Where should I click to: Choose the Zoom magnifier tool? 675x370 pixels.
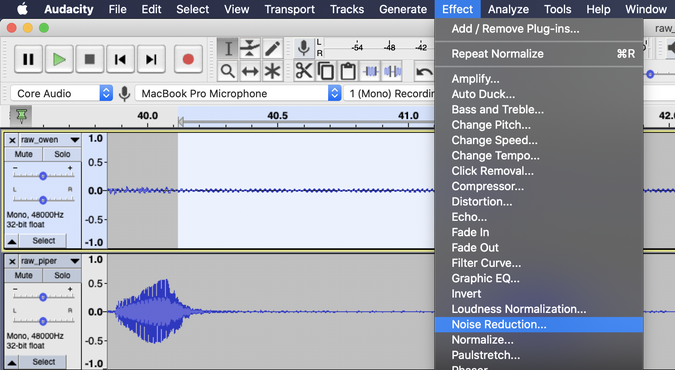click(228, 71)
